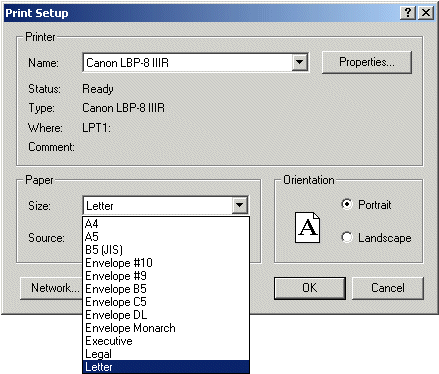Pick Envelope B5 paper size
Screen dimensions: 439x374
(x=166, y=289)
